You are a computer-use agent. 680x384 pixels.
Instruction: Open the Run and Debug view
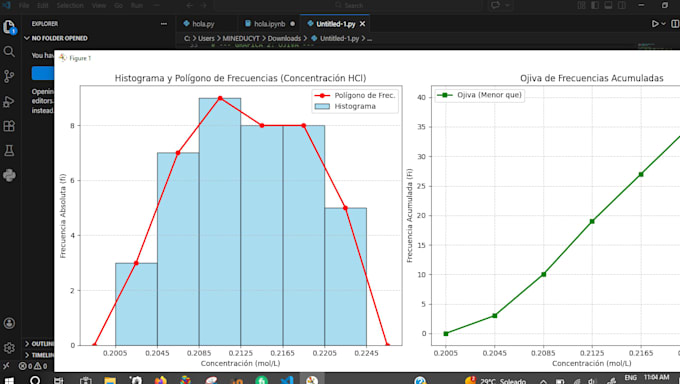click(9, 102)
